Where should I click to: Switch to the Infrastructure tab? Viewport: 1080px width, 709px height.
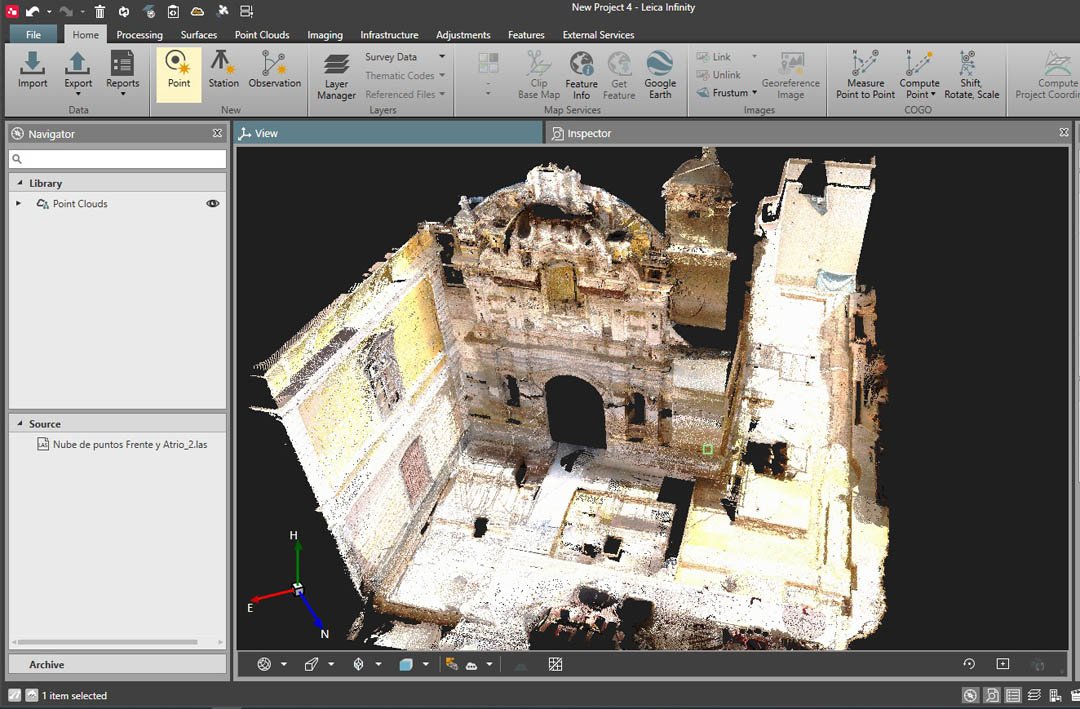point(389,34)
